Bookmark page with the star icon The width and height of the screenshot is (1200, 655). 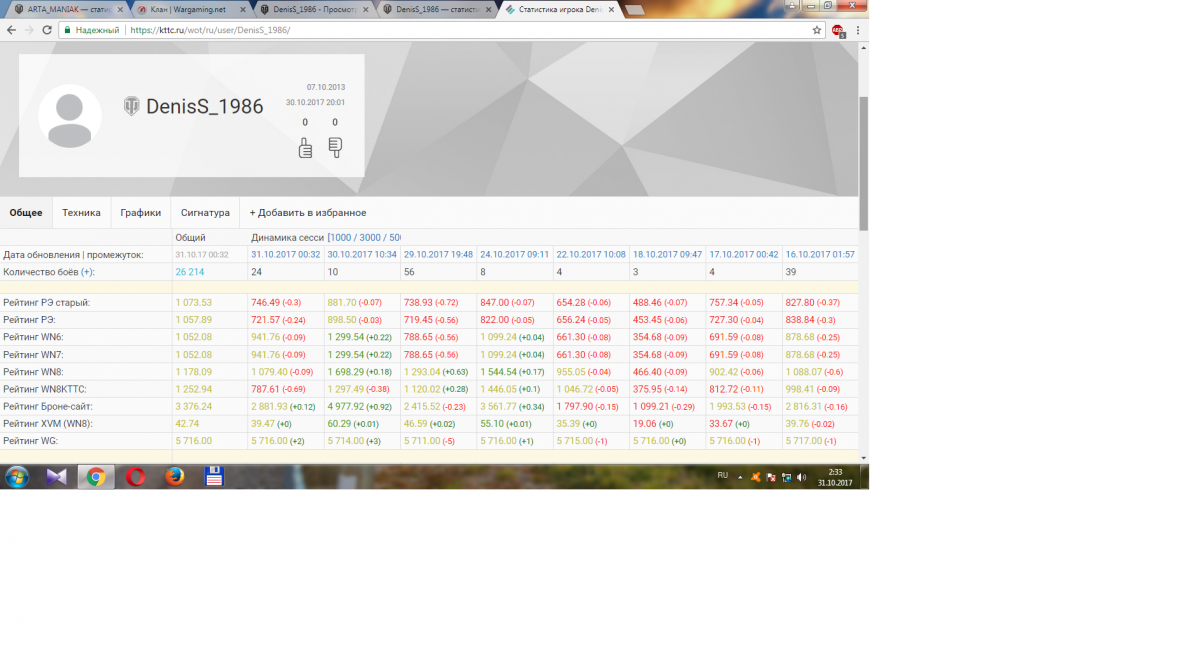click(x=817, y=30)
